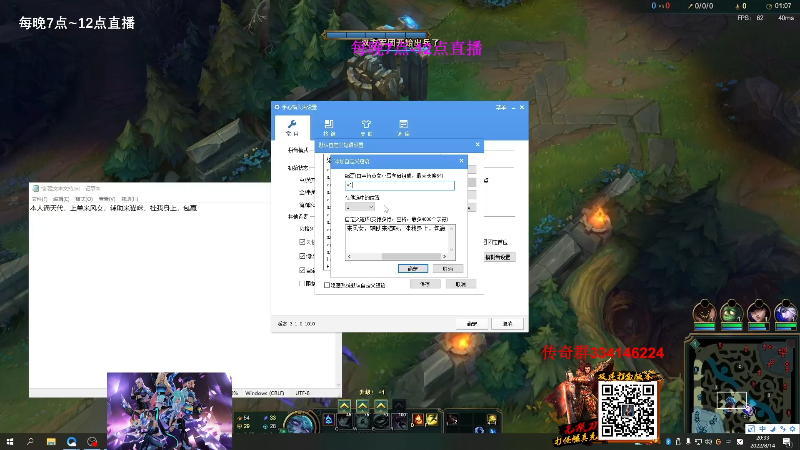This screenshot has height=450, width=800.
Task: Open taskbar search magnifier
Action: (30, 441)
